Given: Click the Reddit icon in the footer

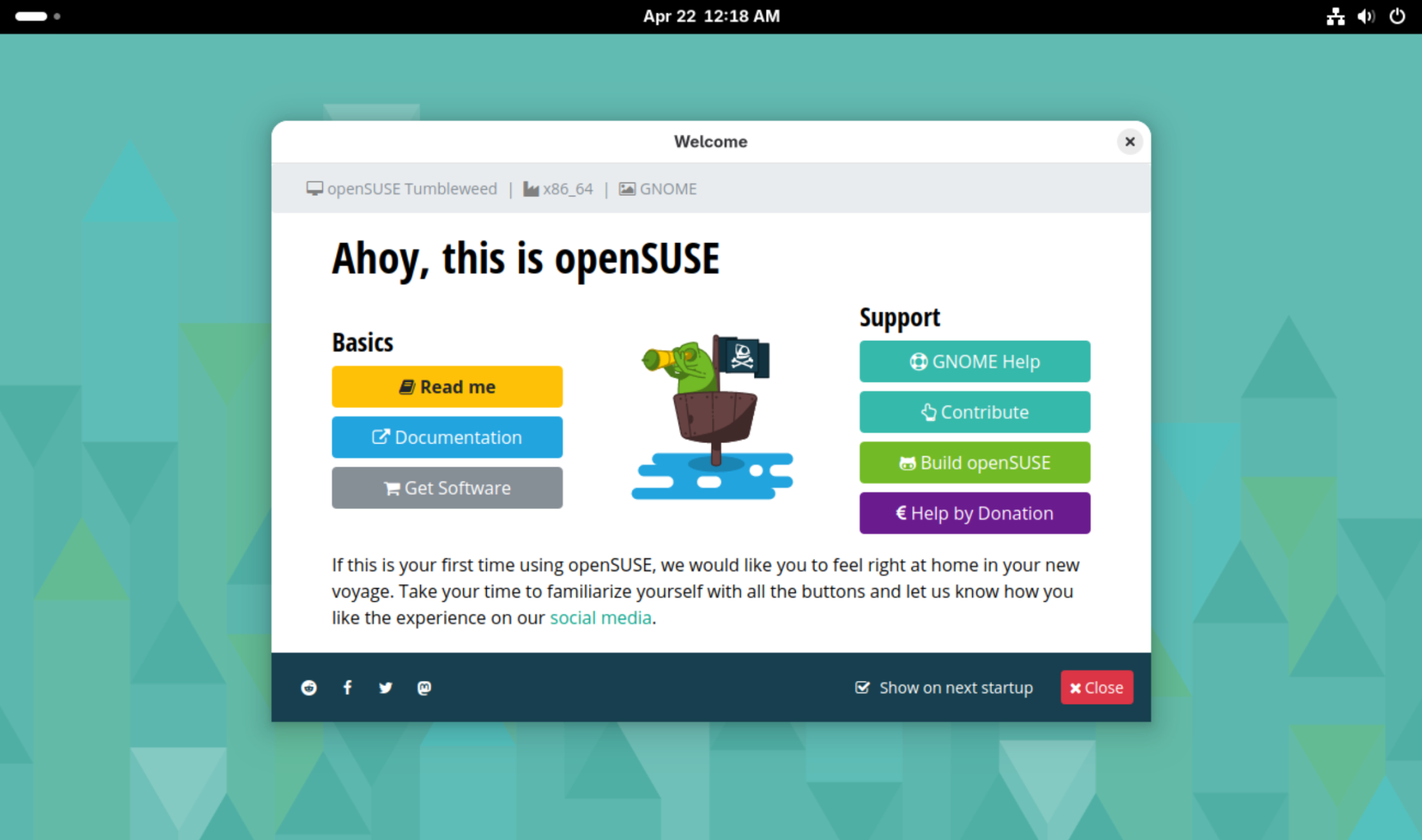Looking at the screenshot, I should pyautogui.click(x=308, y=687).
